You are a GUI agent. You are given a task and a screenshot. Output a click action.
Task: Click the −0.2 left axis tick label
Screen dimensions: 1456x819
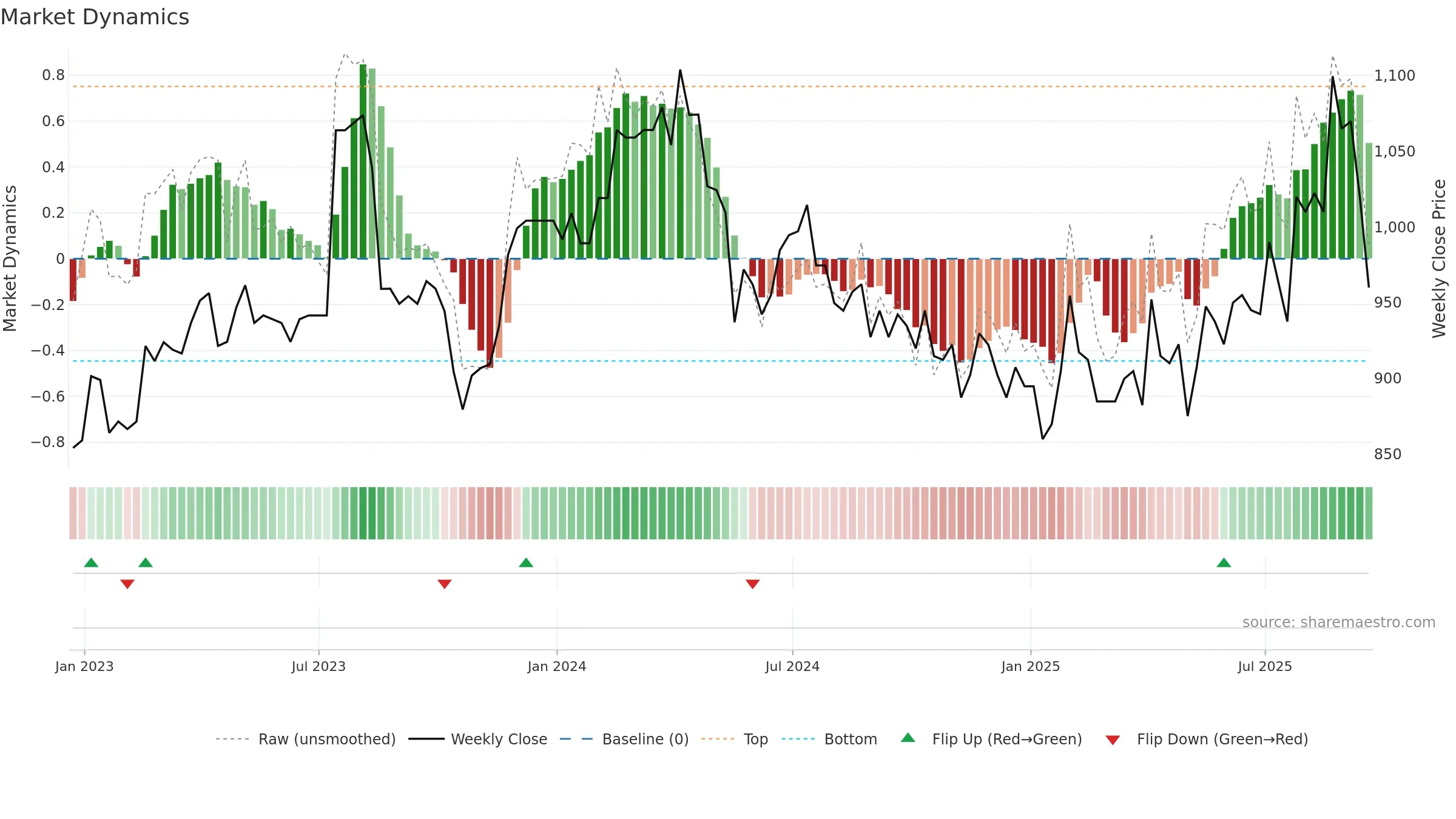[48, 305]
